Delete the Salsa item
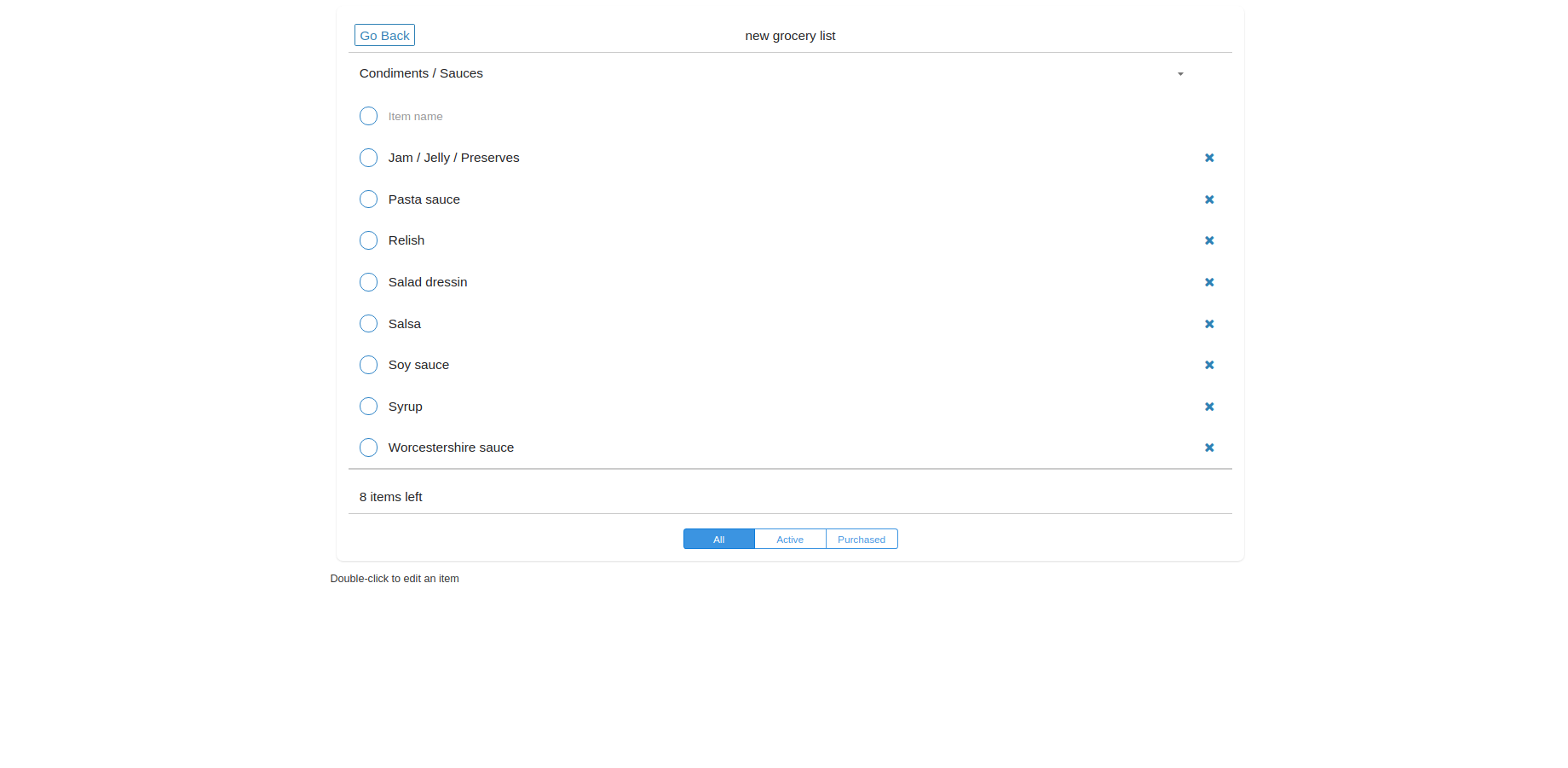Viewport: 1568px width, 768px height. tap(1209, 324)
